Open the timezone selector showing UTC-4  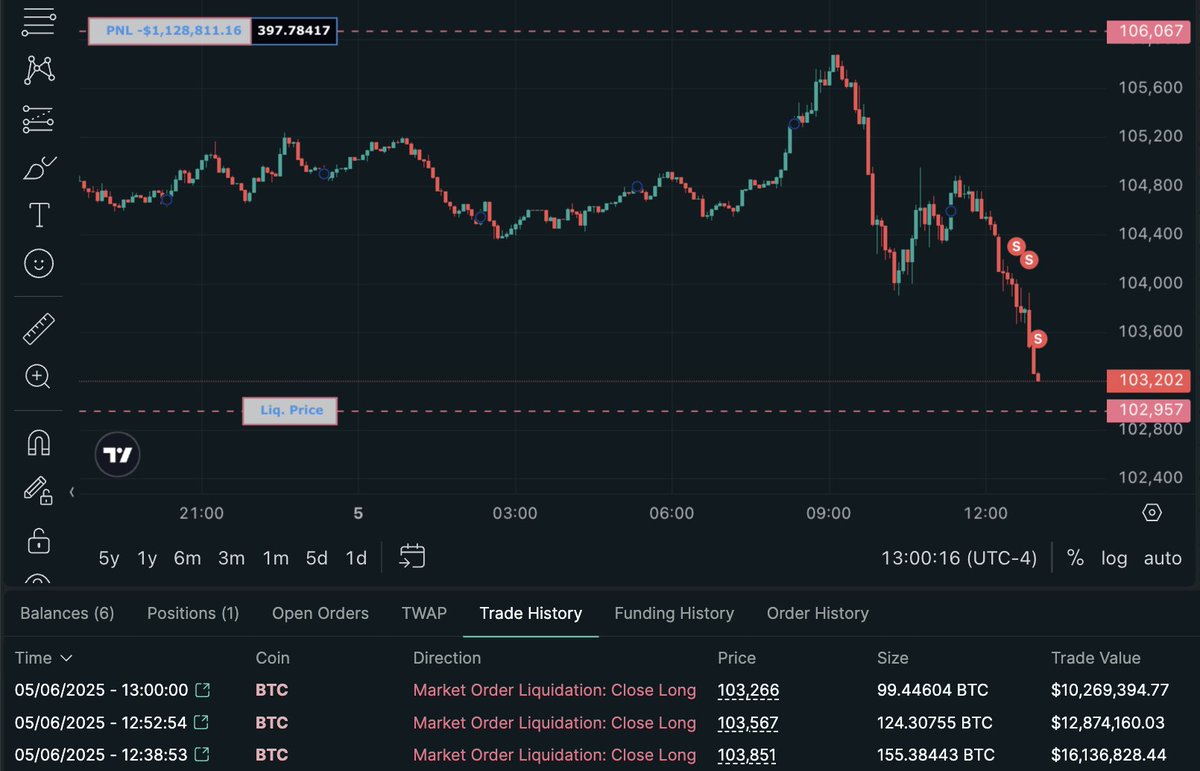tap(959, 558)
